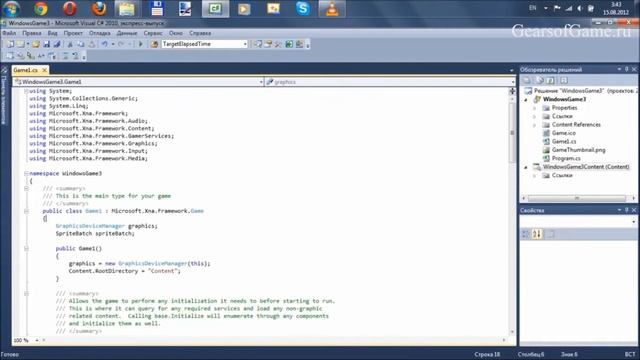The height and width of the screenshot is (360, 640).
Task: Click the split-editor handle above the vertical scrollbar
Action: (x=512, y=91)
